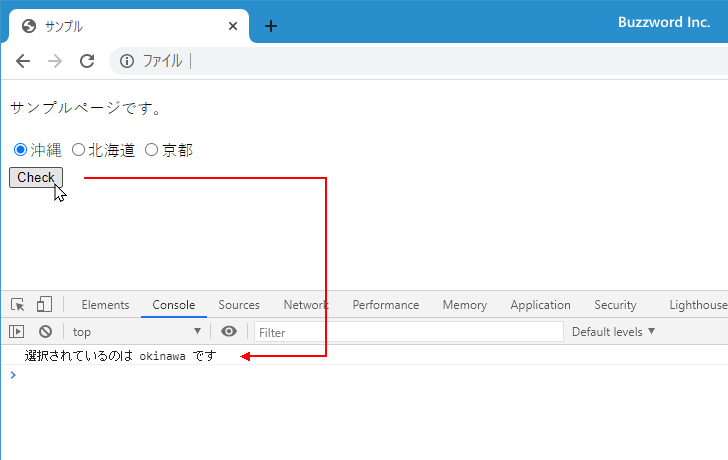The image size is (728, 460).
Task: Select the 沖縄 radio button
Action: click(20, 149)
